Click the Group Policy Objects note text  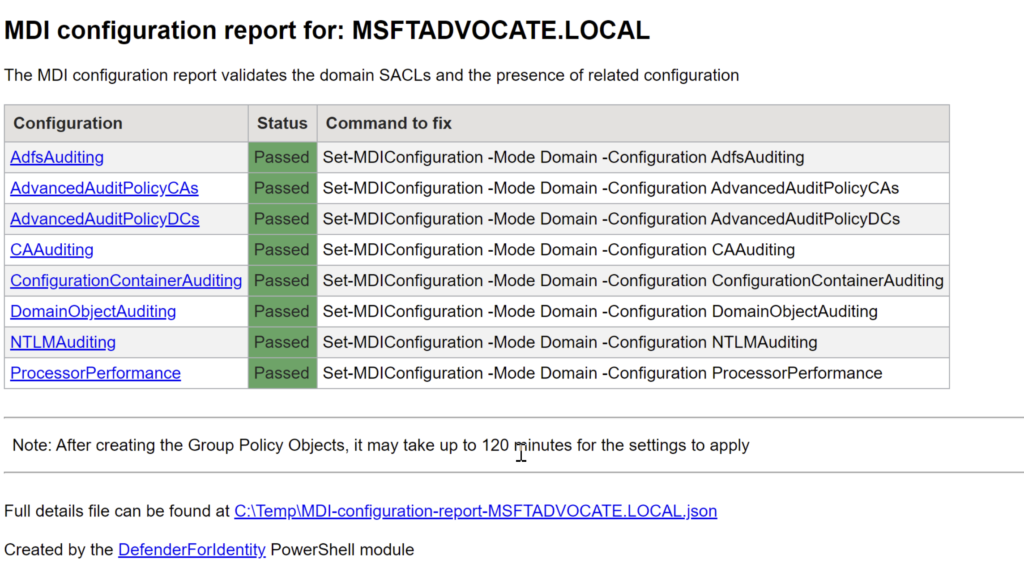click(380, 445)
